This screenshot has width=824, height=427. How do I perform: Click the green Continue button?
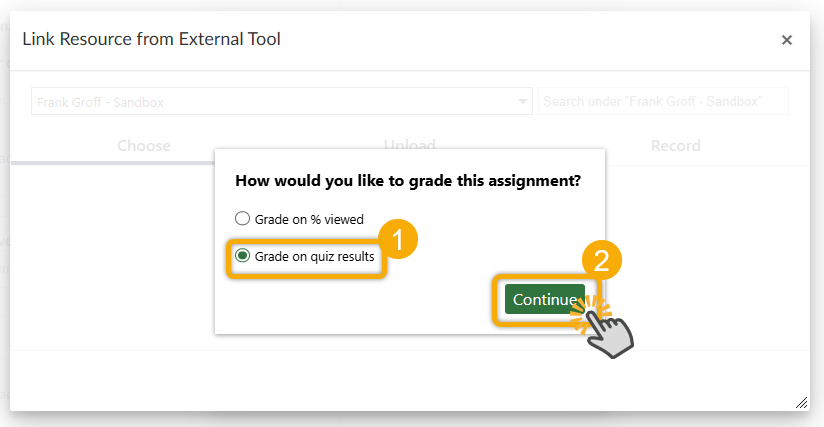point(544,299)
